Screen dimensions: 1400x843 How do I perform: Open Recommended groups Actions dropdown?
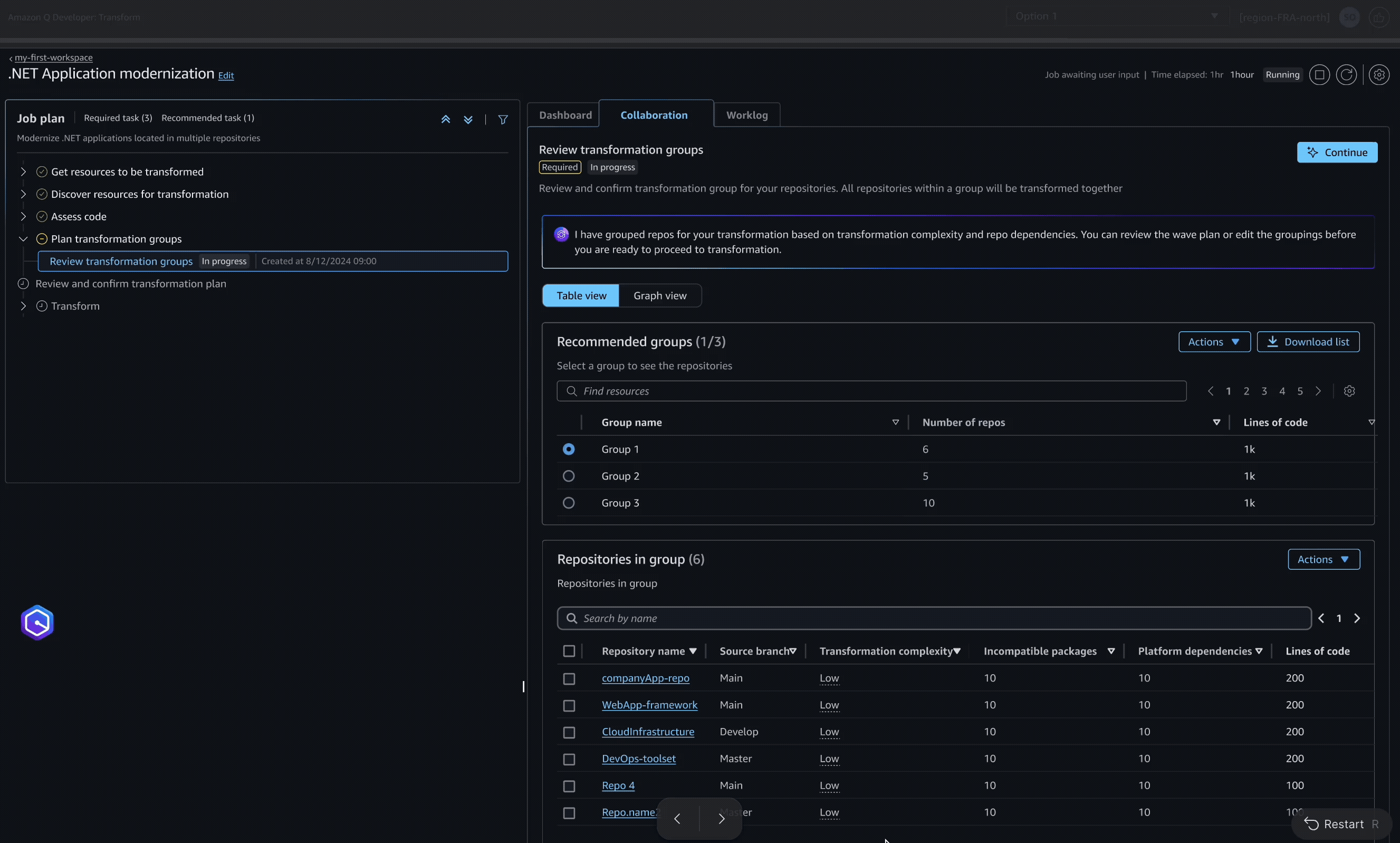(1214, 341)
